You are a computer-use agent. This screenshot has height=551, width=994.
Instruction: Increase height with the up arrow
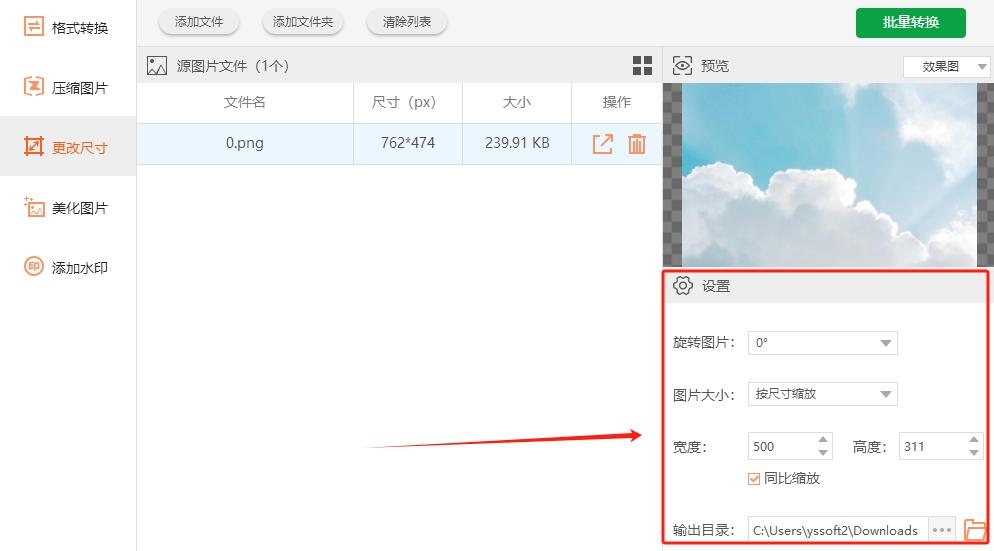(974, 439)
